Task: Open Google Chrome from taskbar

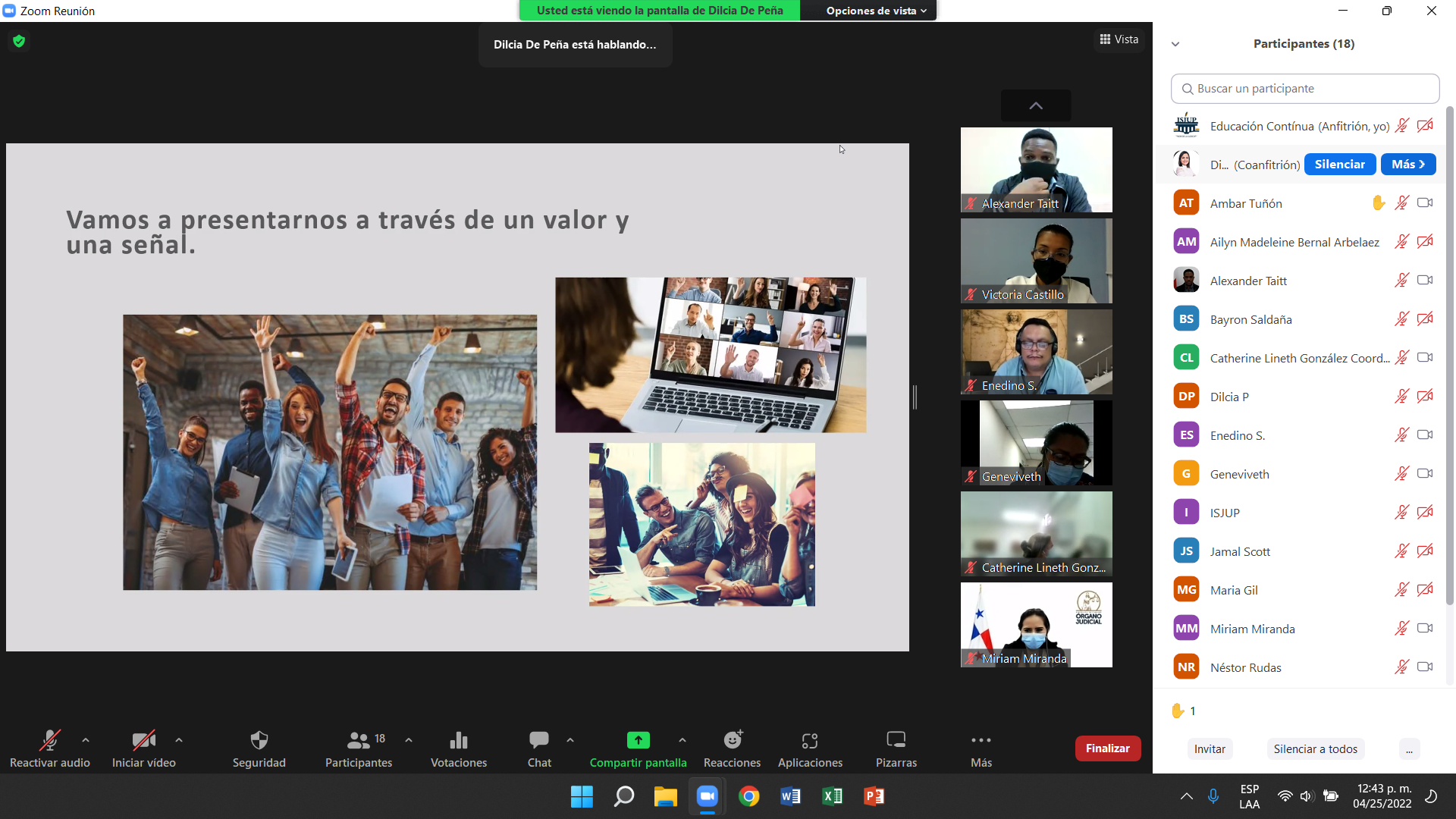Action: coord(749,796)
